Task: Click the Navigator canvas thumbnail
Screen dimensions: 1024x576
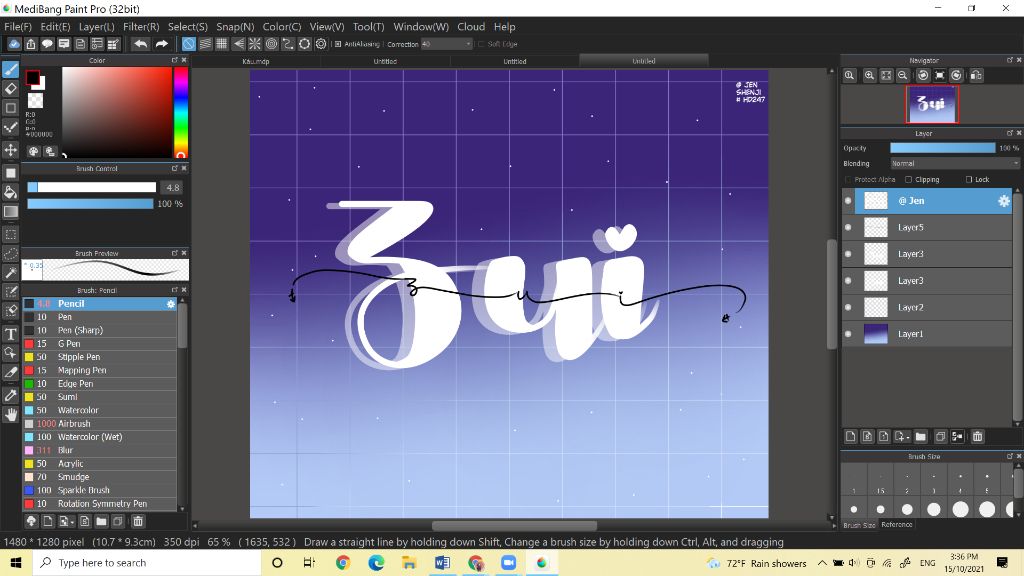Action: pyautogui.click(x=931, y=104)
